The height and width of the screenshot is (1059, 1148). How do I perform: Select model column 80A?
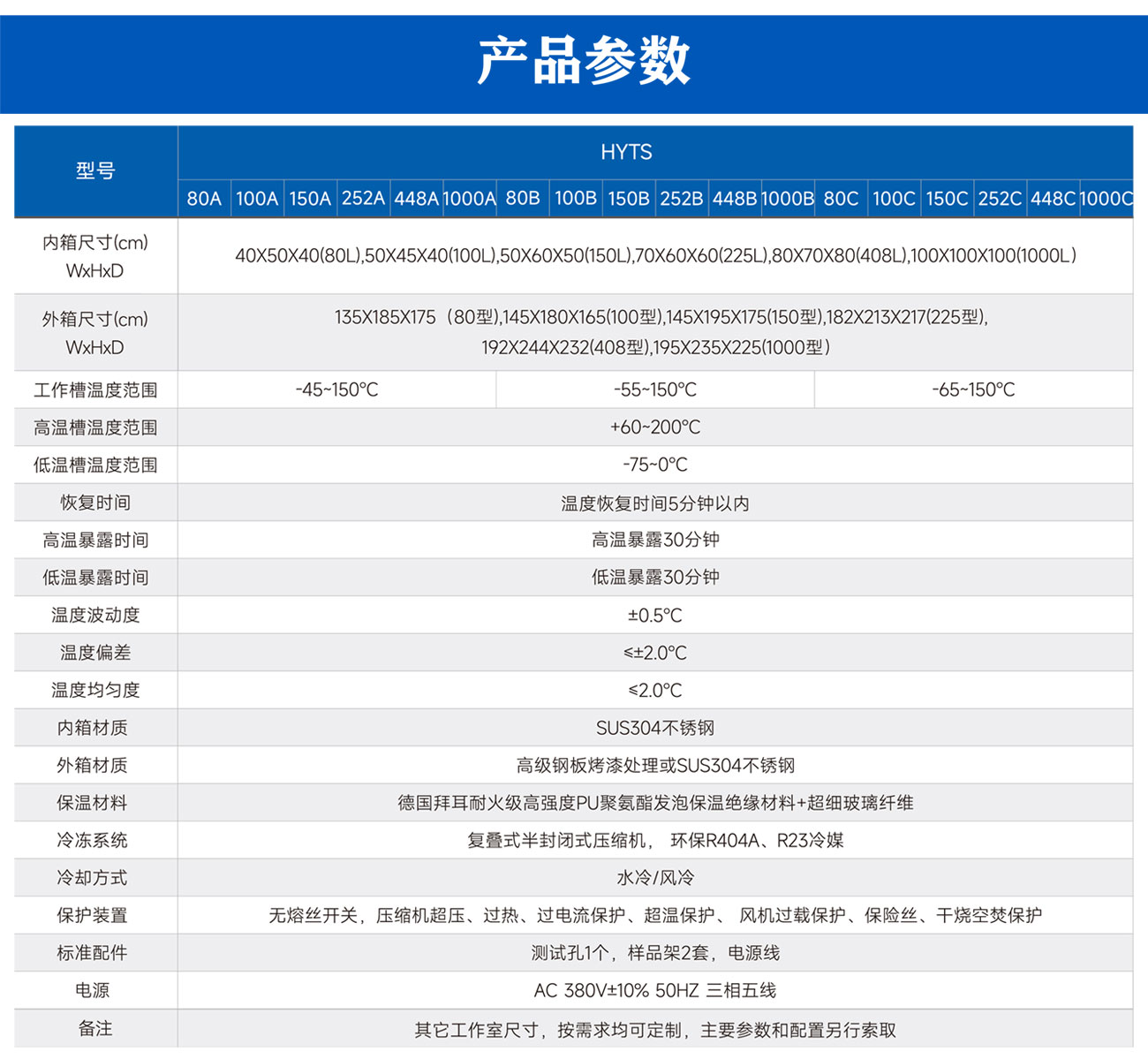[204, 199]
